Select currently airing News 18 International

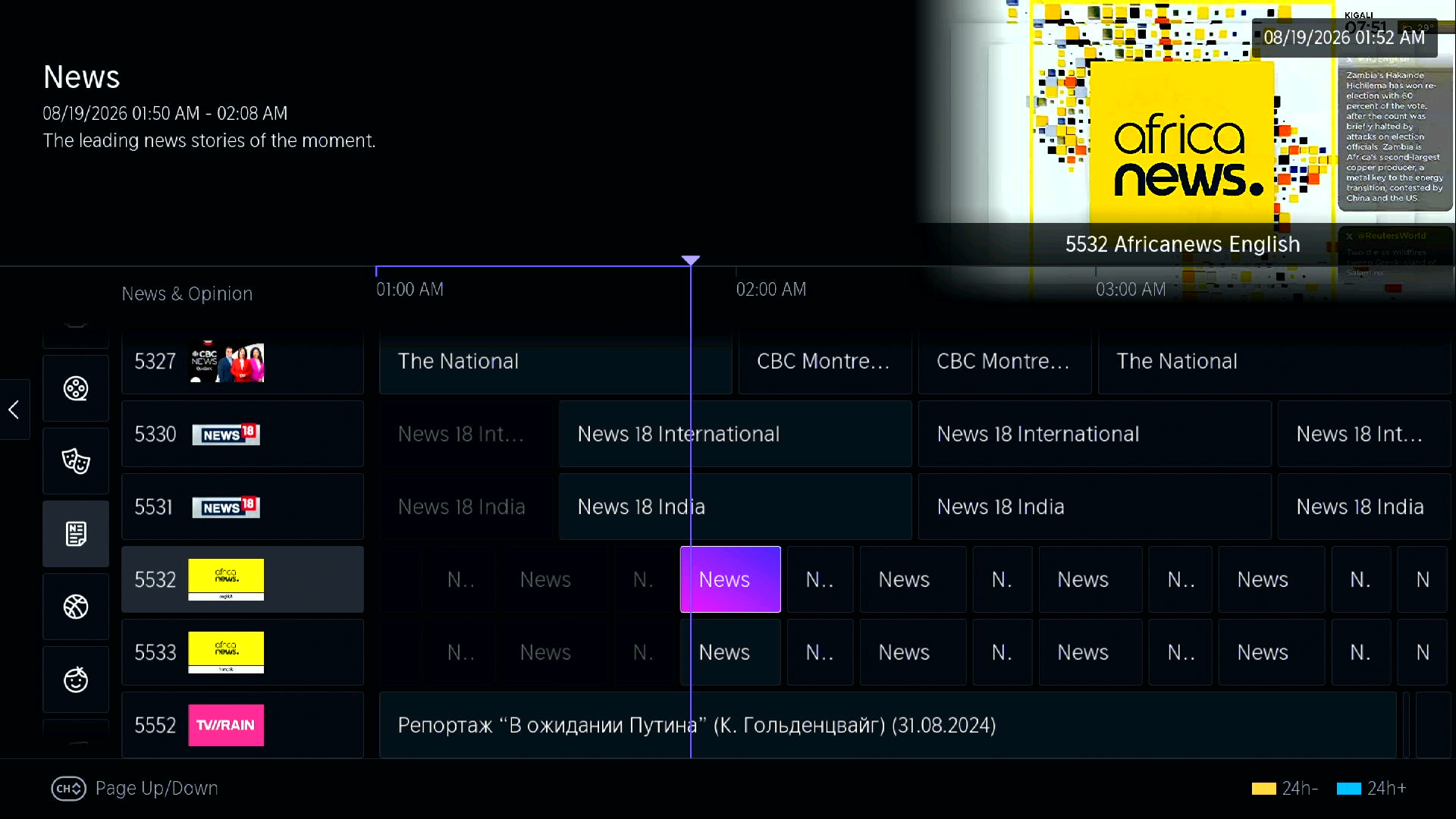pyautogui.click(x=735, y=434)
